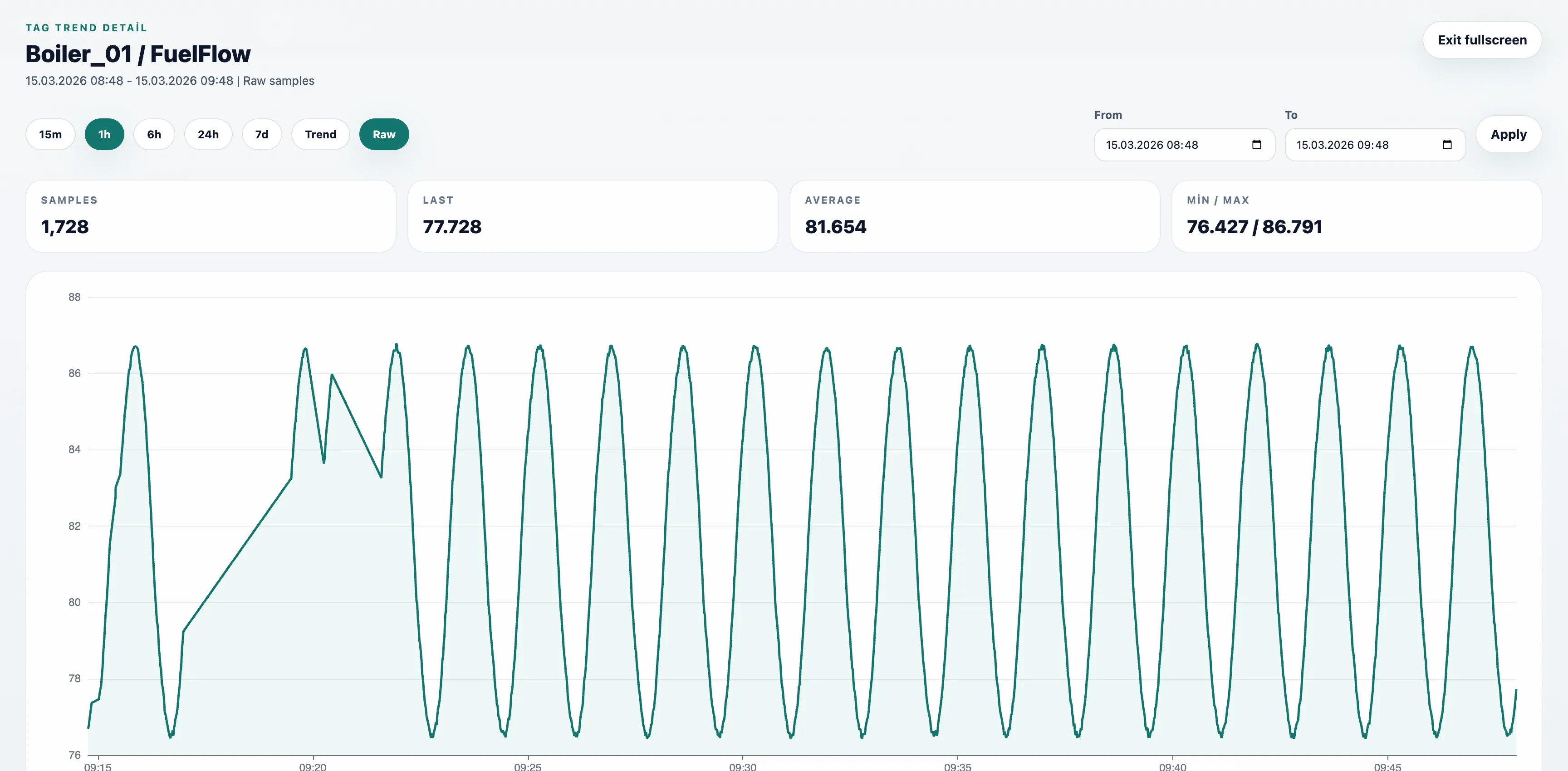Open the From date calendar picker
Viewport: 1568px width, 771px height.
pyautogui.click(x=1256, y=144)
